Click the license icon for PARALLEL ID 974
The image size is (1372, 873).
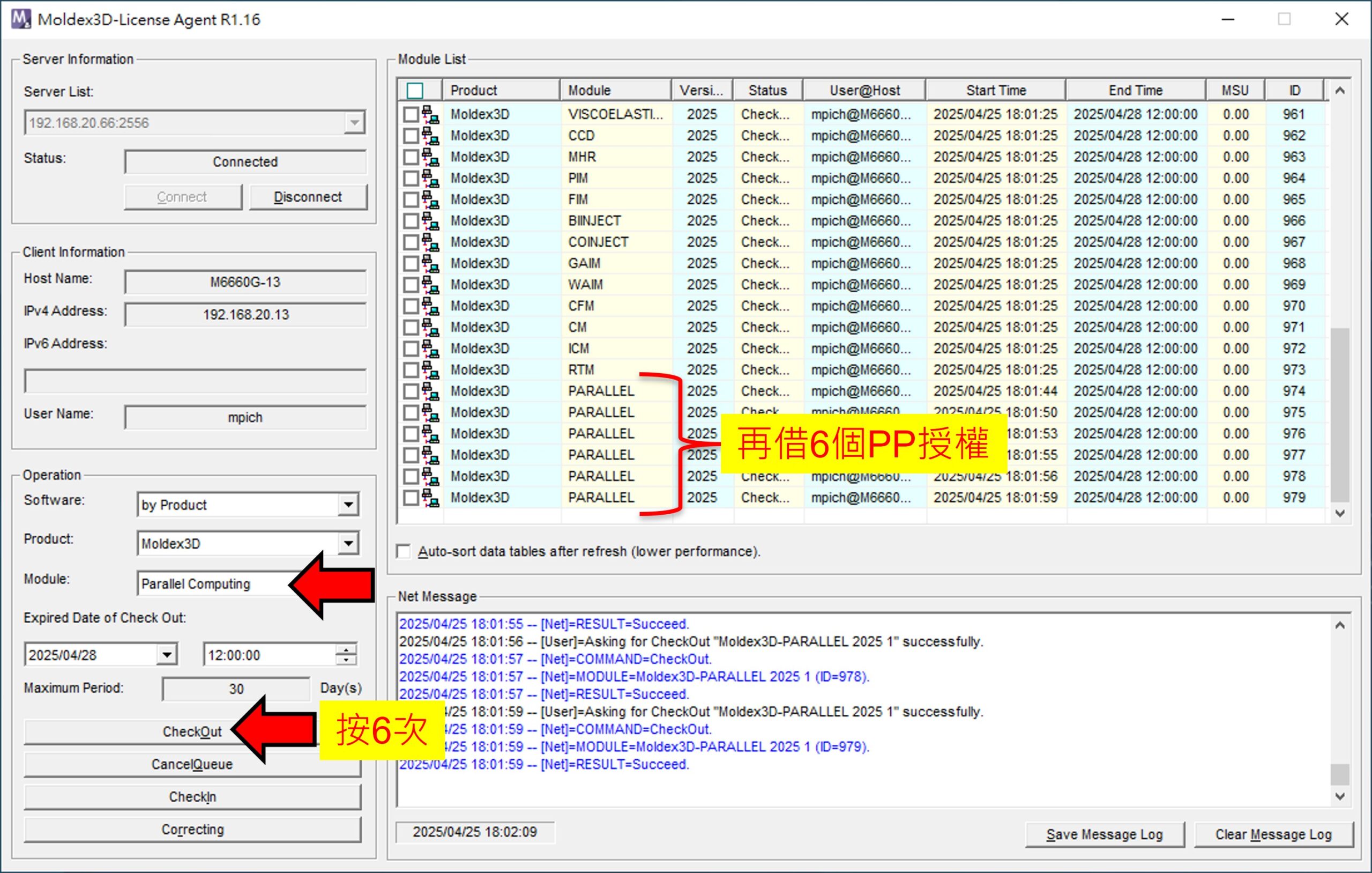[430, 391]
